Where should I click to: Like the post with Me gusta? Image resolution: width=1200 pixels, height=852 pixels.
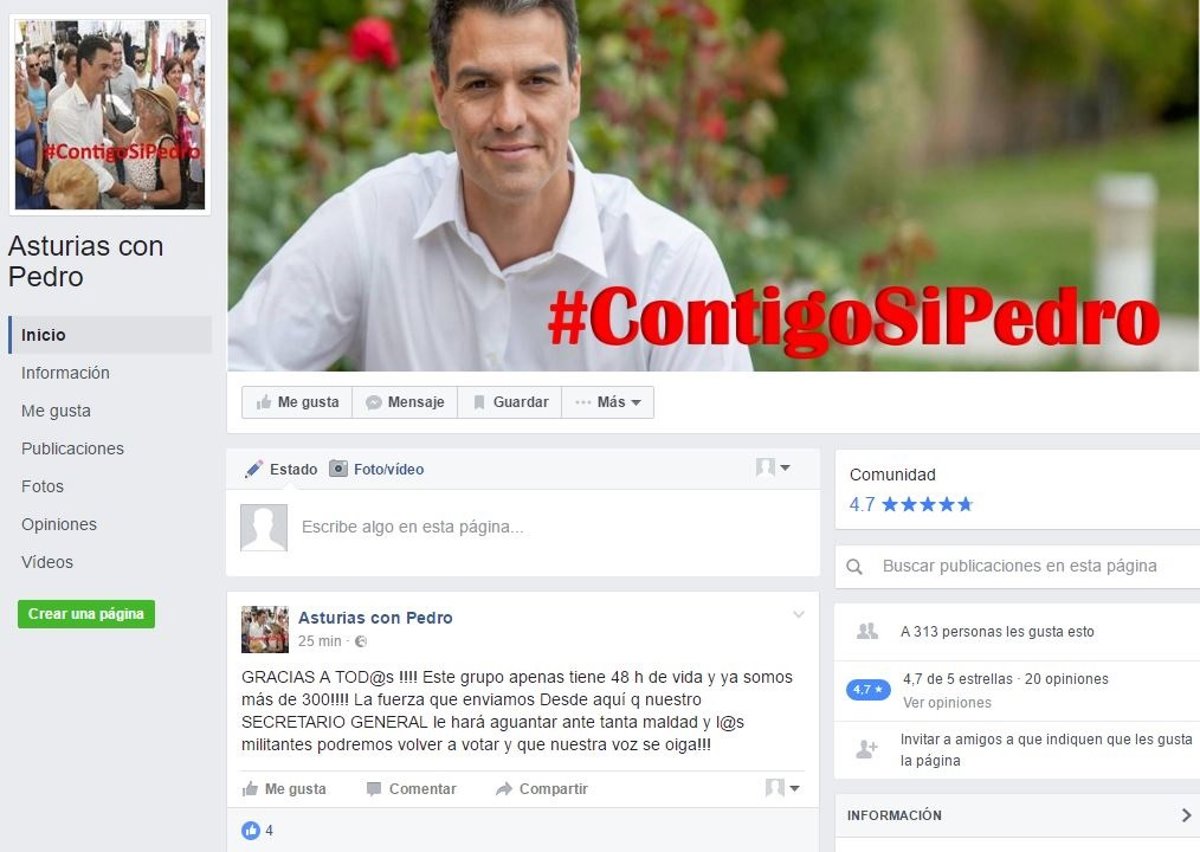(284, 789)
